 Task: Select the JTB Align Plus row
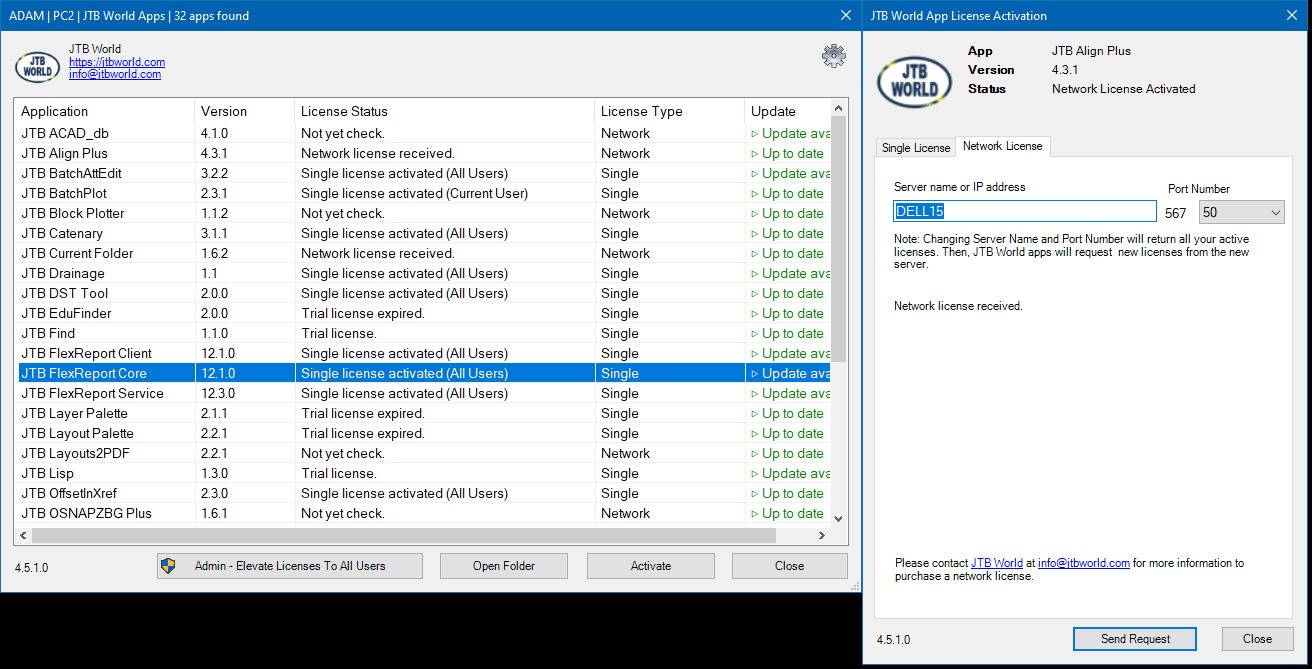pos(423,153)
